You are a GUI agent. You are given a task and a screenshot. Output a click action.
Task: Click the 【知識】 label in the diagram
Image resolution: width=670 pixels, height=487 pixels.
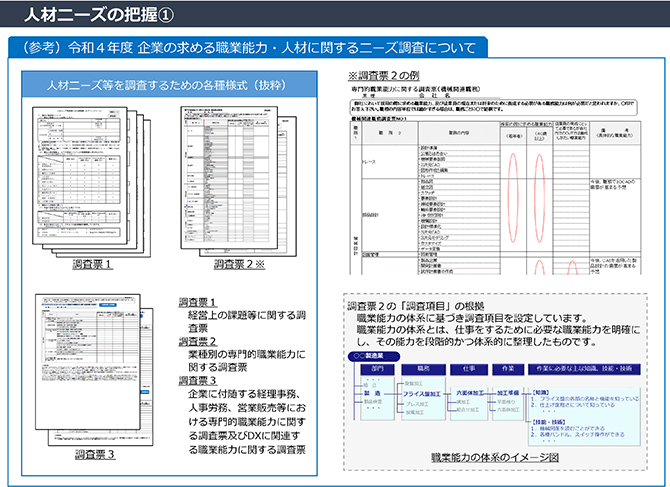click(x=541, y=392)
